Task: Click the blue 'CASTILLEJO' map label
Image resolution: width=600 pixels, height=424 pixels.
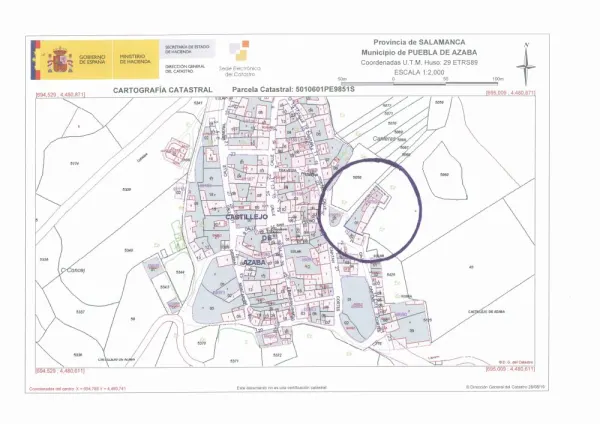Action: click(246, 217)
